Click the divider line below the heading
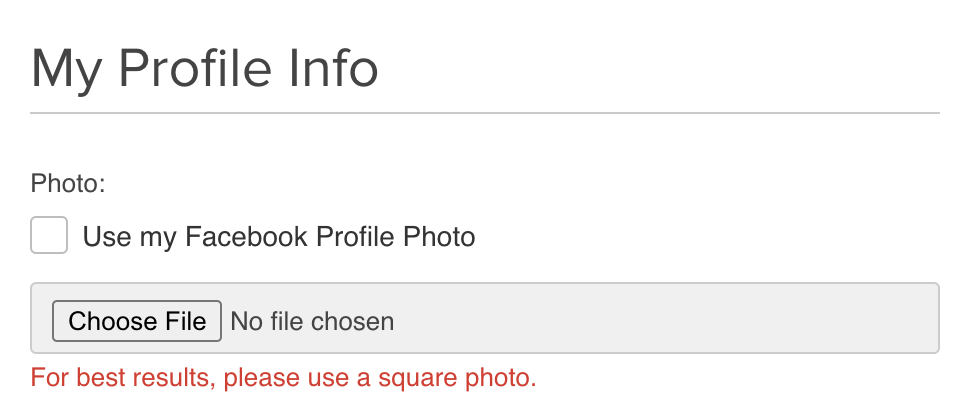Viewport: 964px width, 410px height. click(x=485, y=113)
